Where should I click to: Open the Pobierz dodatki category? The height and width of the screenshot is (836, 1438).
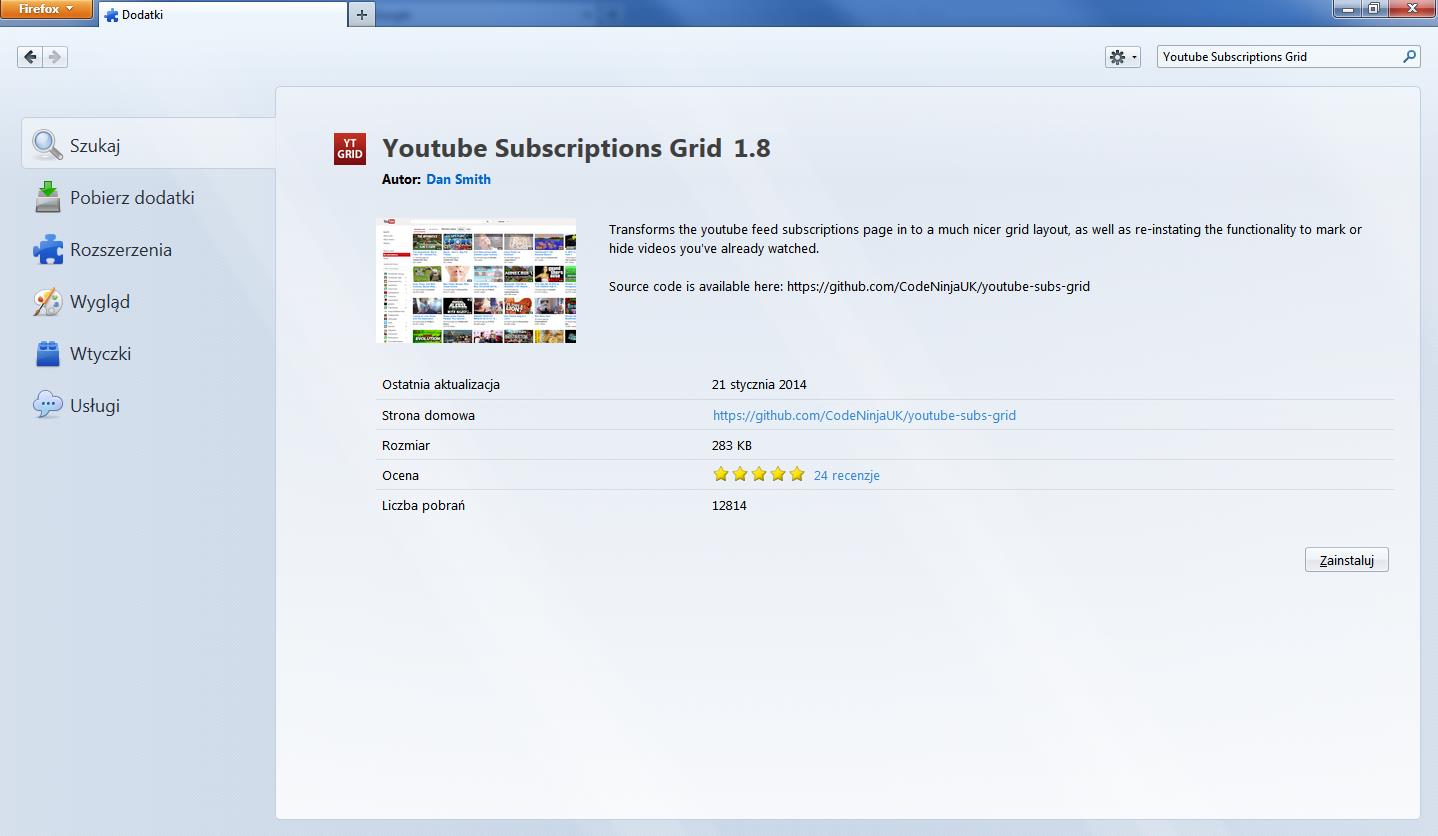point(148,197)
